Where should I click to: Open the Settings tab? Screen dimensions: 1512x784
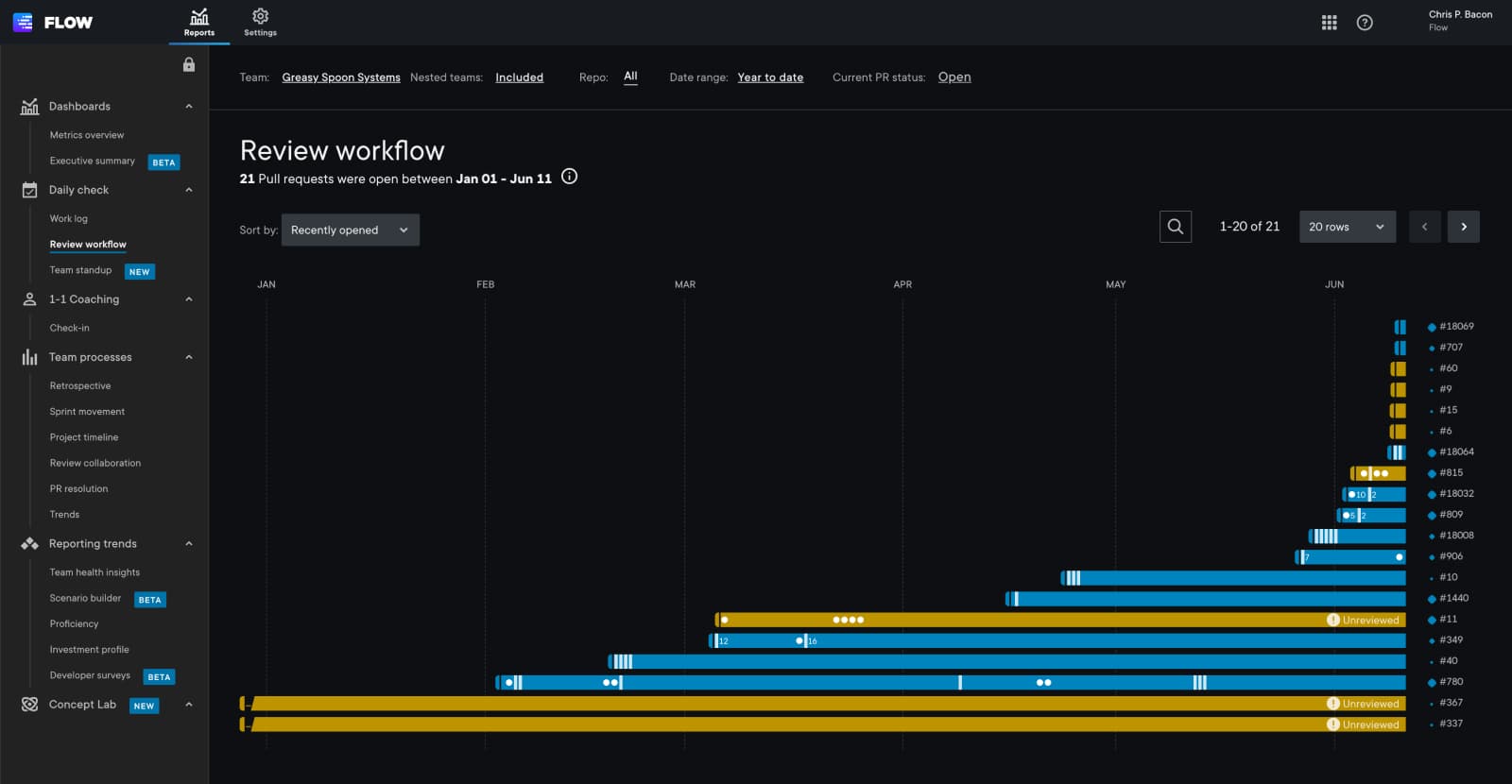(260, 22)
